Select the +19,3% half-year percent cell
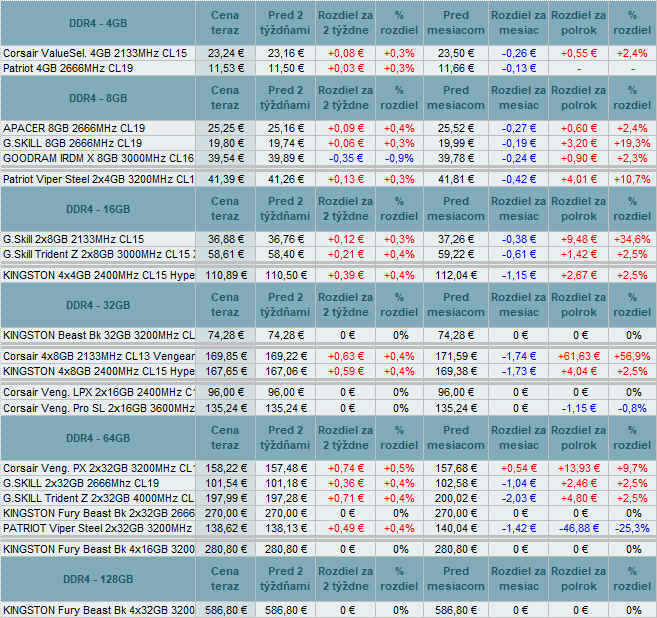 tap(632, 143)
